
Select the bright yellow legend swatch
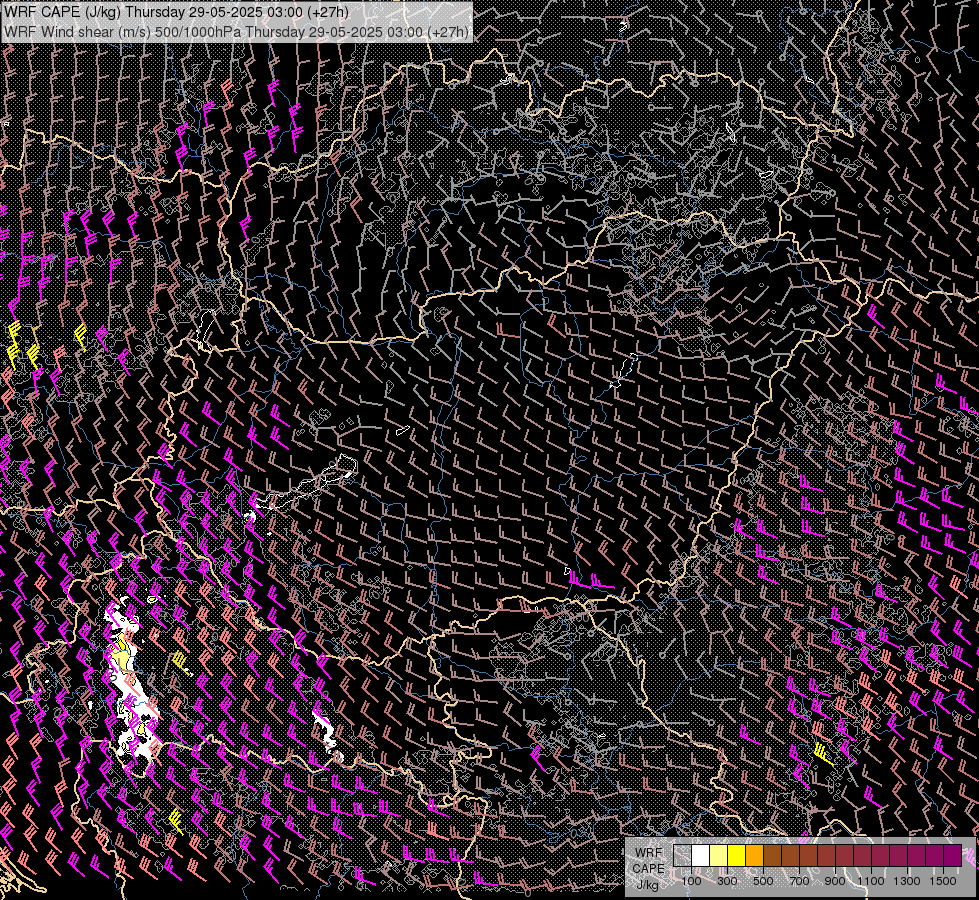click(737, 855)
